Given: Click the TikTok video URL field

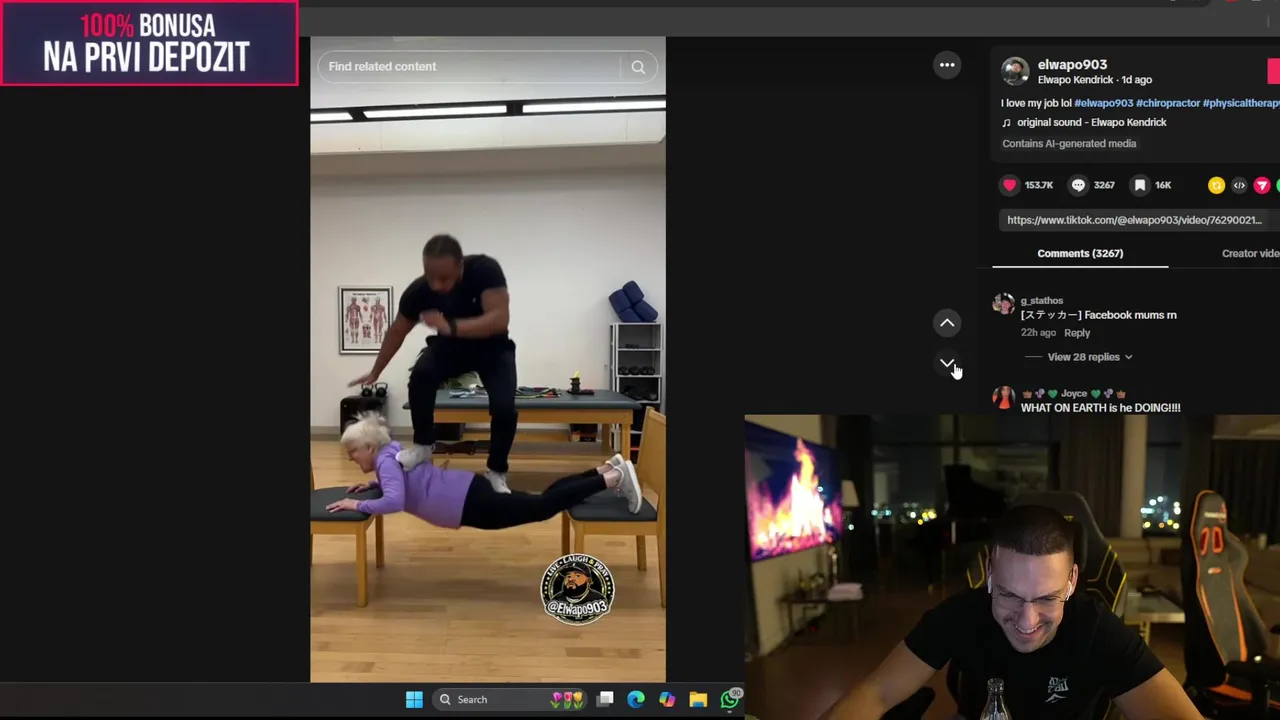Looking at the screenshot, I should 1138,220.
